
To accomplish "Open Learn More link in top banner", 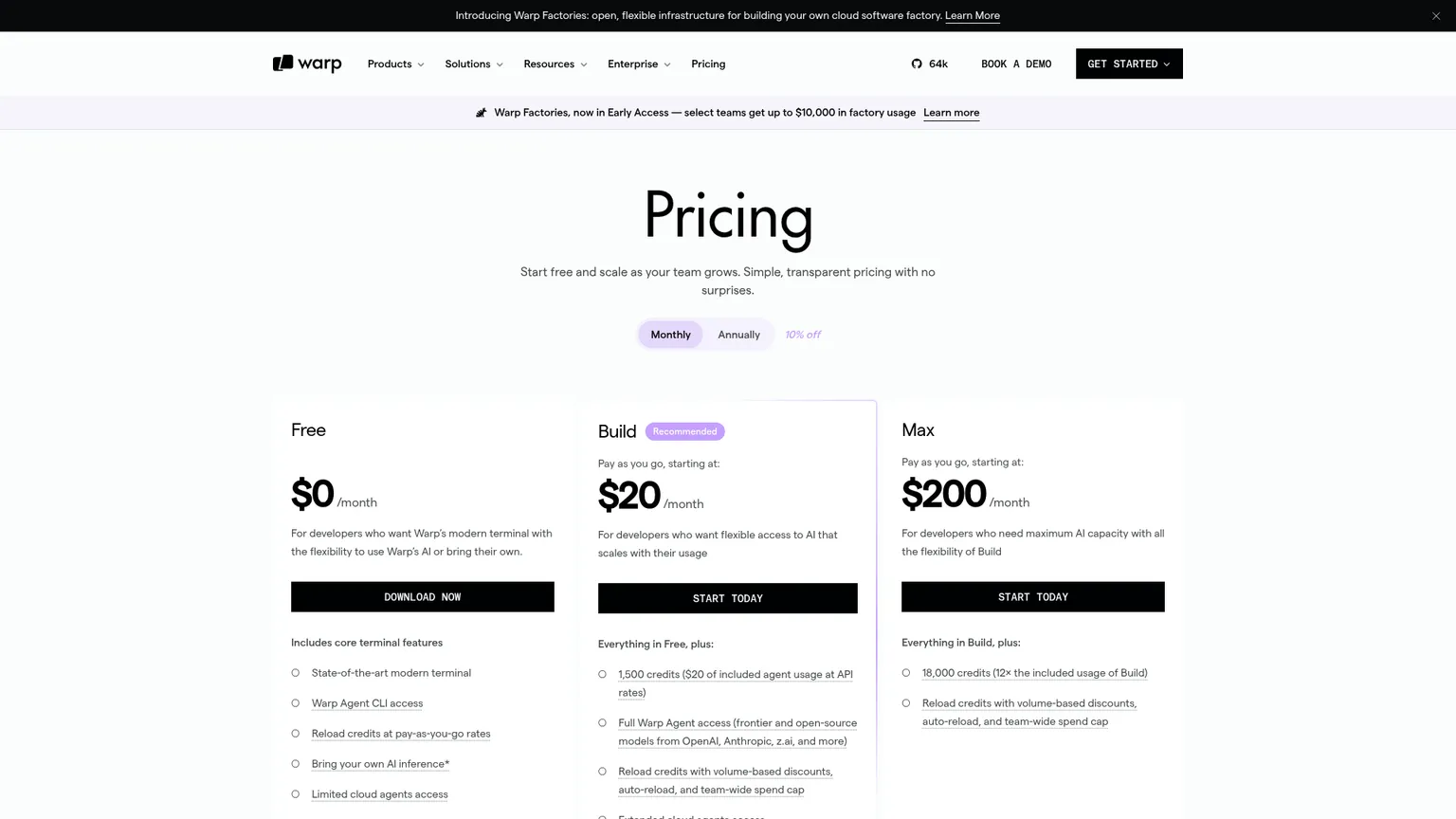I will (973, 16).
